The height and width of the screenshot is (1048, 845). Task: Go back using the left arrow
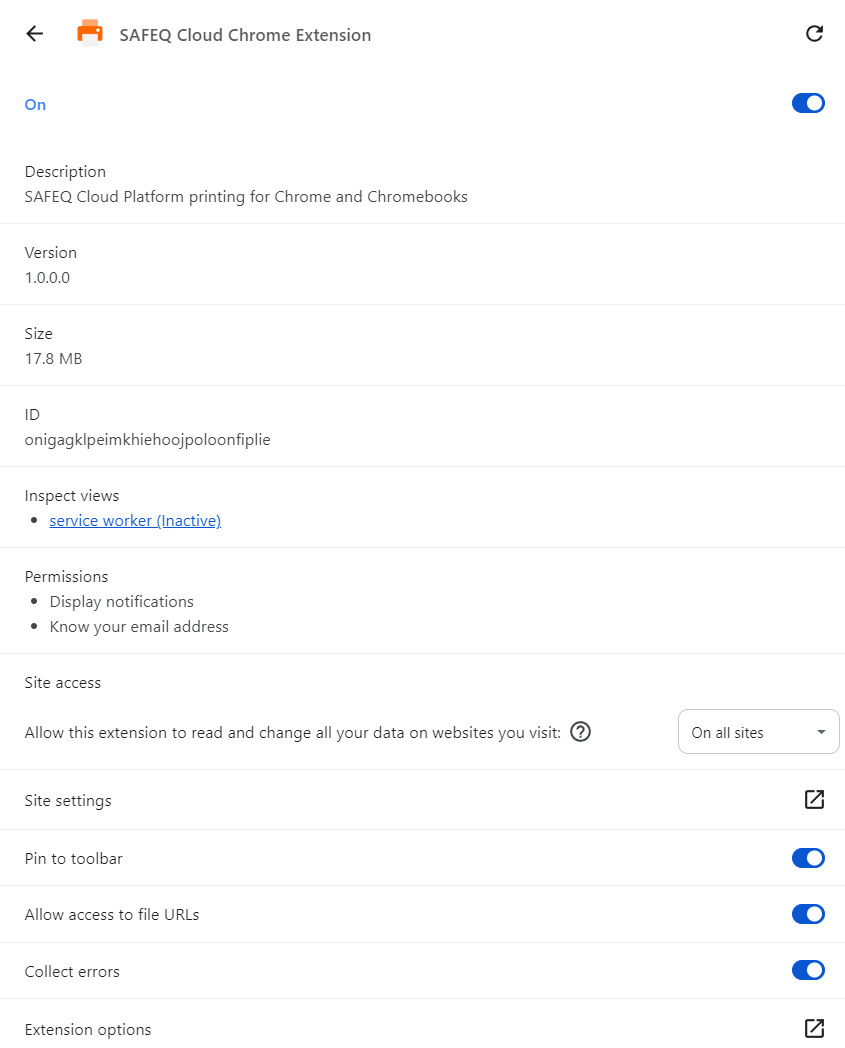tap(35, 34)
